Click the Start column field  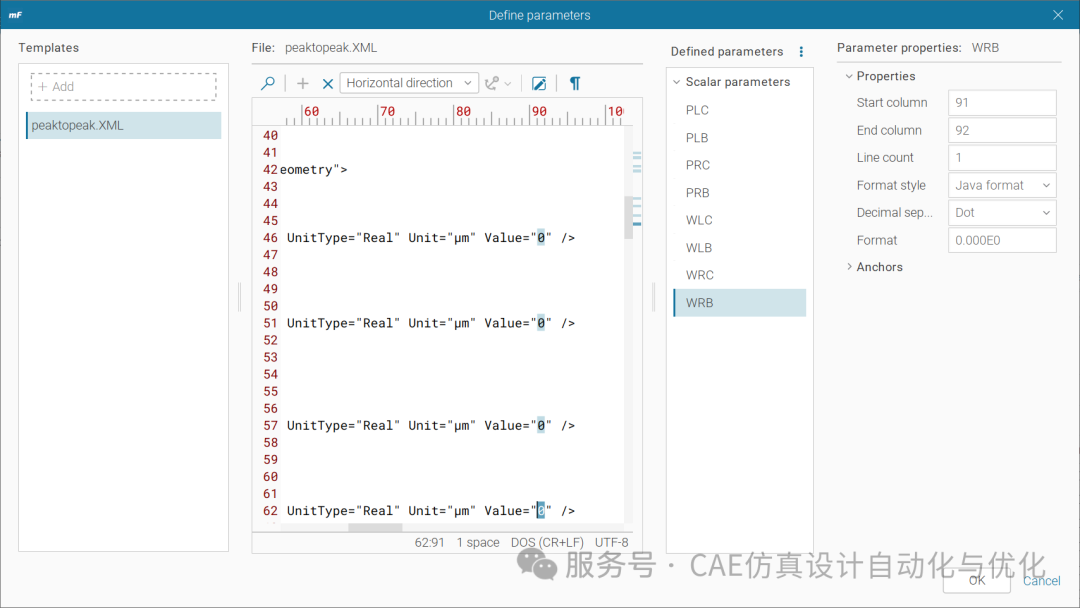tap(1002, 103)
